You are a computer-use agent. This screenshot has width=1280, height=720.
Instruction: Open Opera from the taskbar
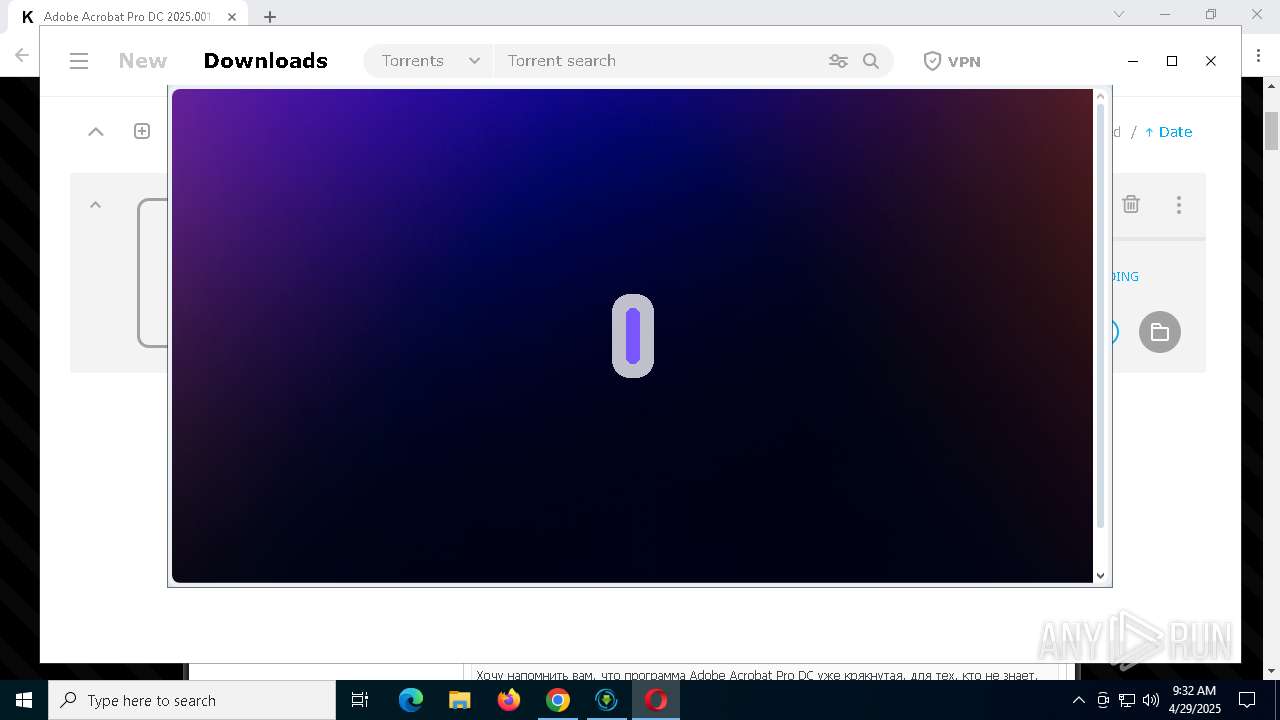[656, 700]
